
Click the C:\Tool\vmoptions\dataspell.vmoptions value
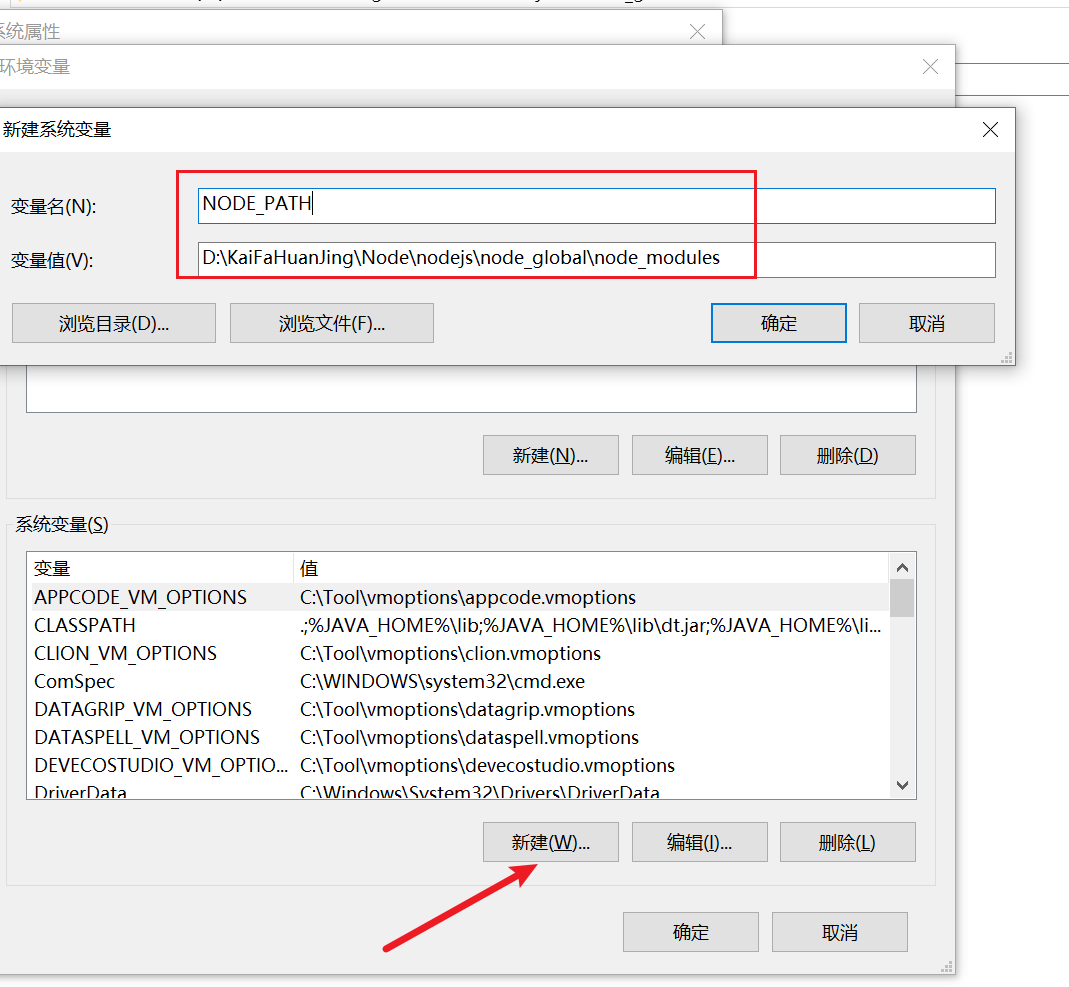[469, 737]
